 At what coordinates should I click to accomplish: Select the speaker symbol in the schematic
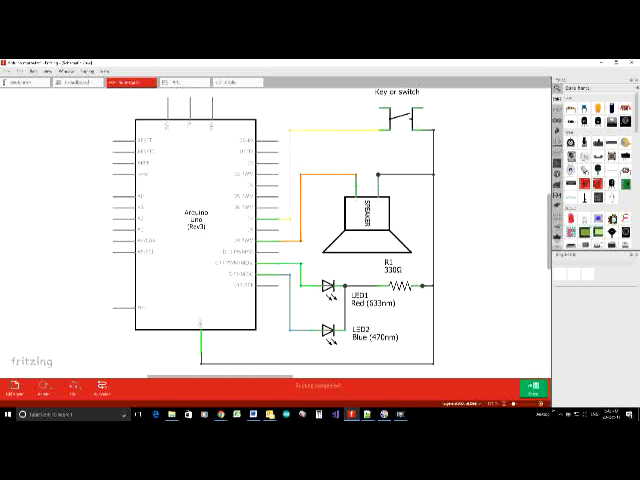pos(367,224)
